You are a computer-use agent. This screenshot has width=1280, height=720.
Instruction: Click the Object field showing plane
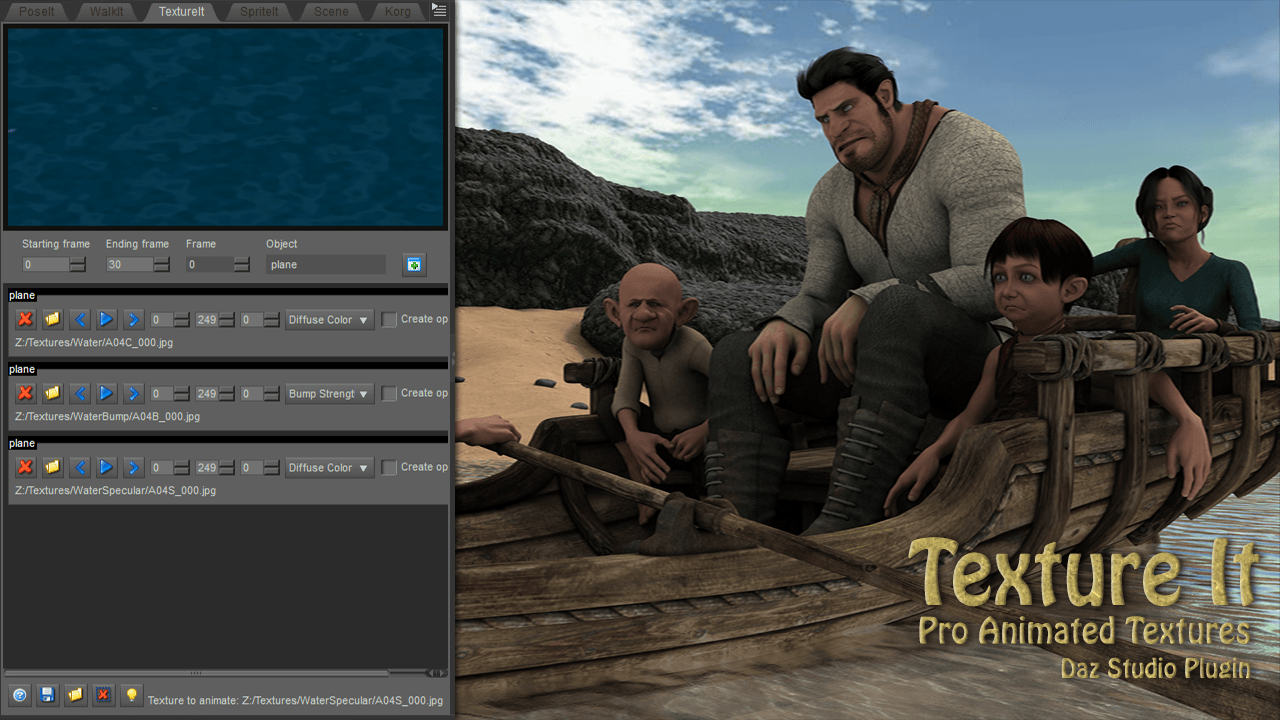326,265
